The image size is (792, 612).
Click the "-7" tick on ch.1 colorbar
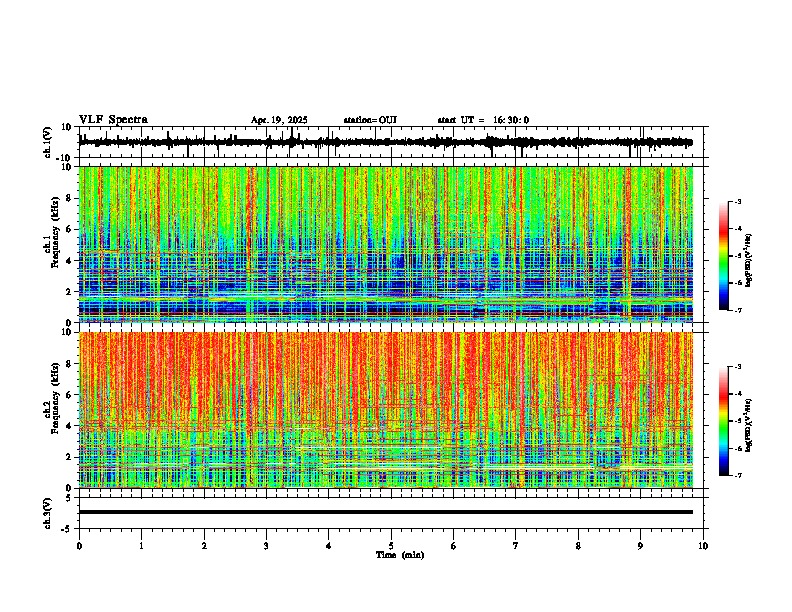tap(737, 310)
